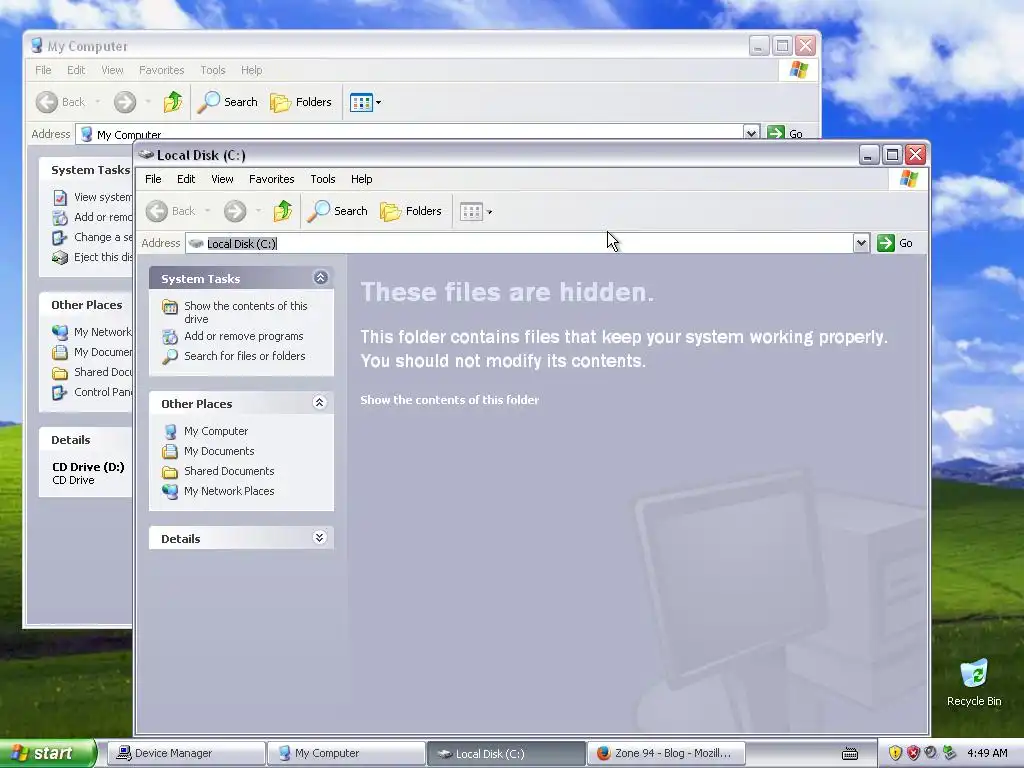Viewport: 1024px width, 768px height.
Task: Click View system information in My Computer
Action: [x=92, y=197]
